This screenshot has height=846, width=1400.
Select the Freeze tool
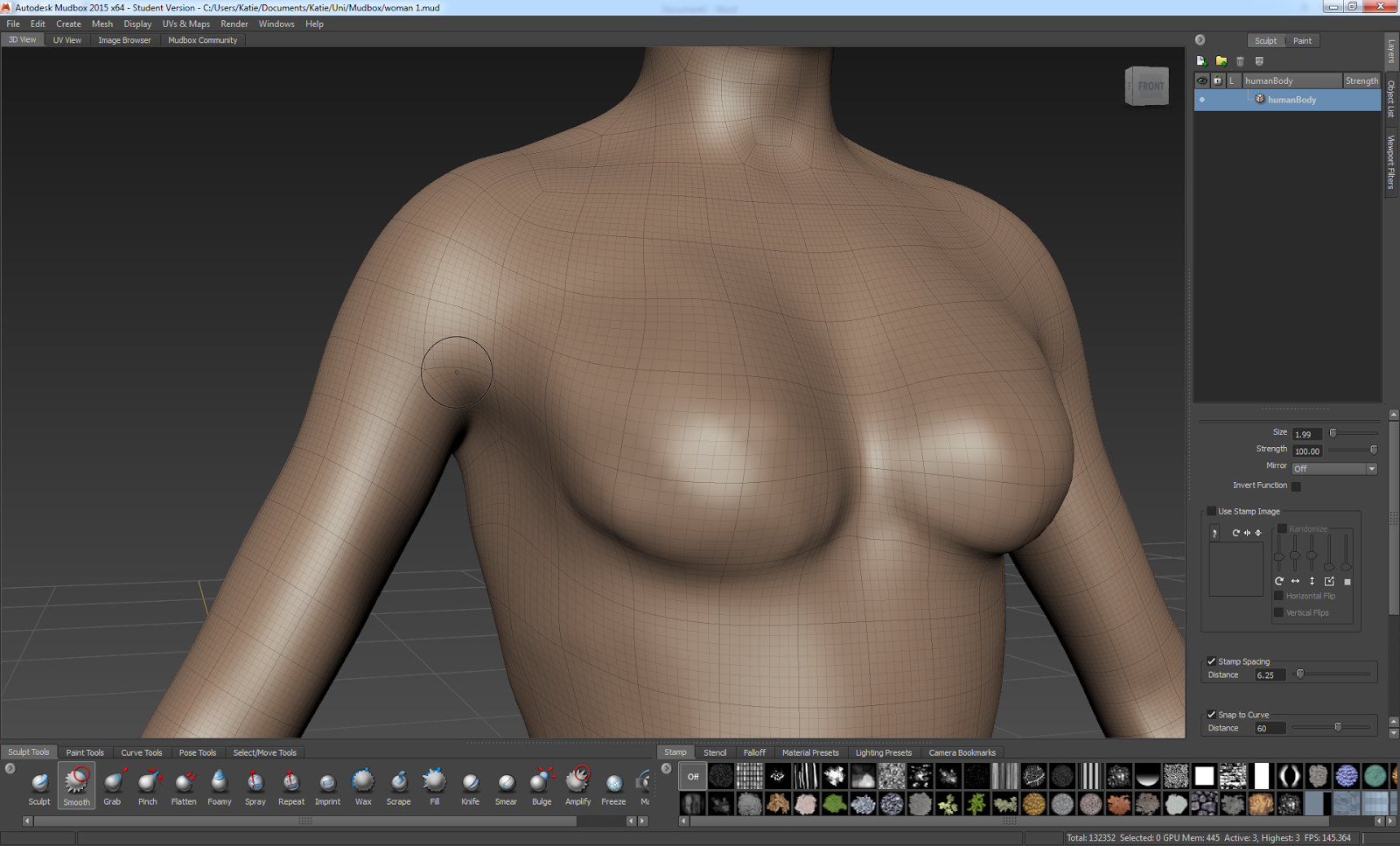613,787
